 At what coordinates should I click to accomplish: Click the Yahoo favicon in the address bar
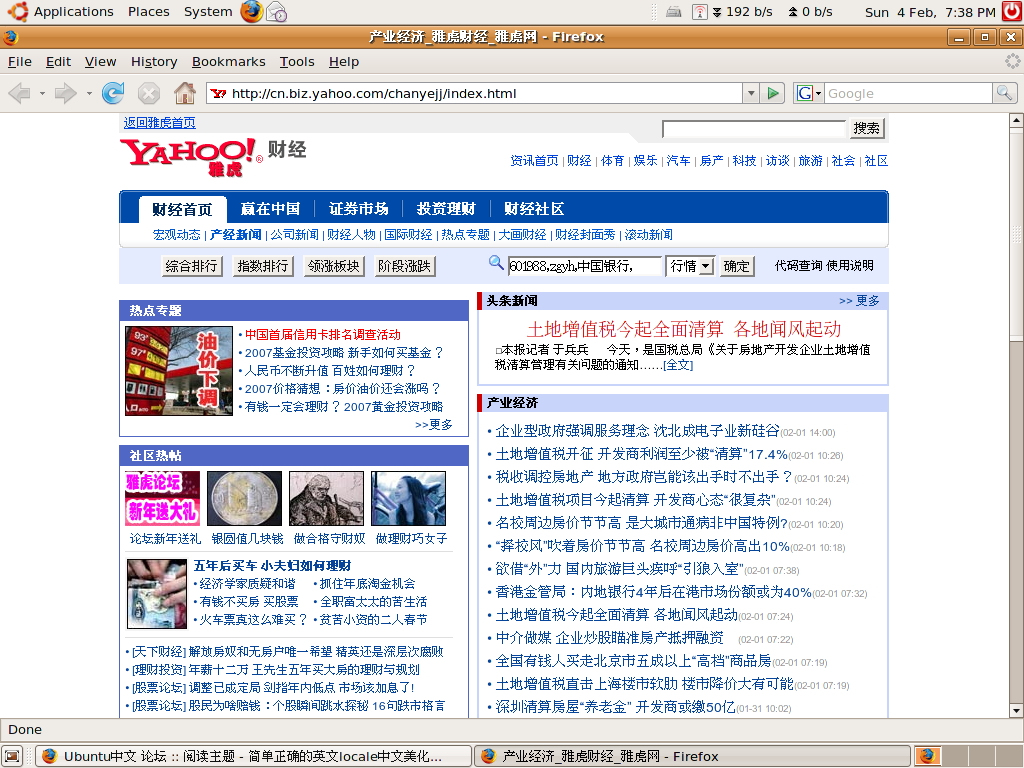point(219,93)
